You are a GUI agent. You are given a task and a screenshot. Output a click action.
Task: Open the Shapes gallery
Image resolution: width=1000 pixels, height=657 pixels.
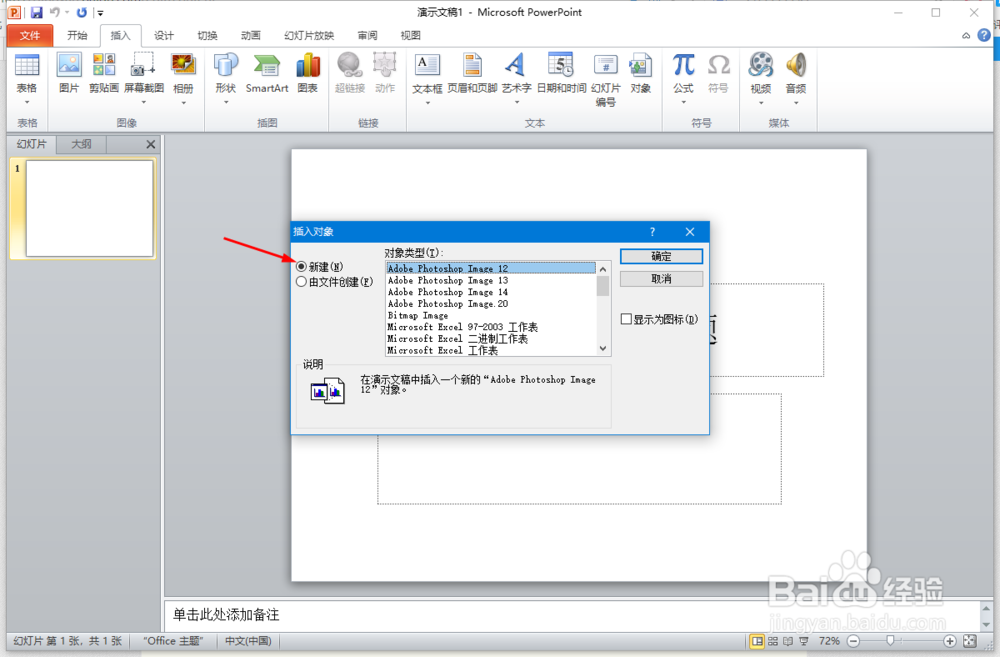pos(226,73)
